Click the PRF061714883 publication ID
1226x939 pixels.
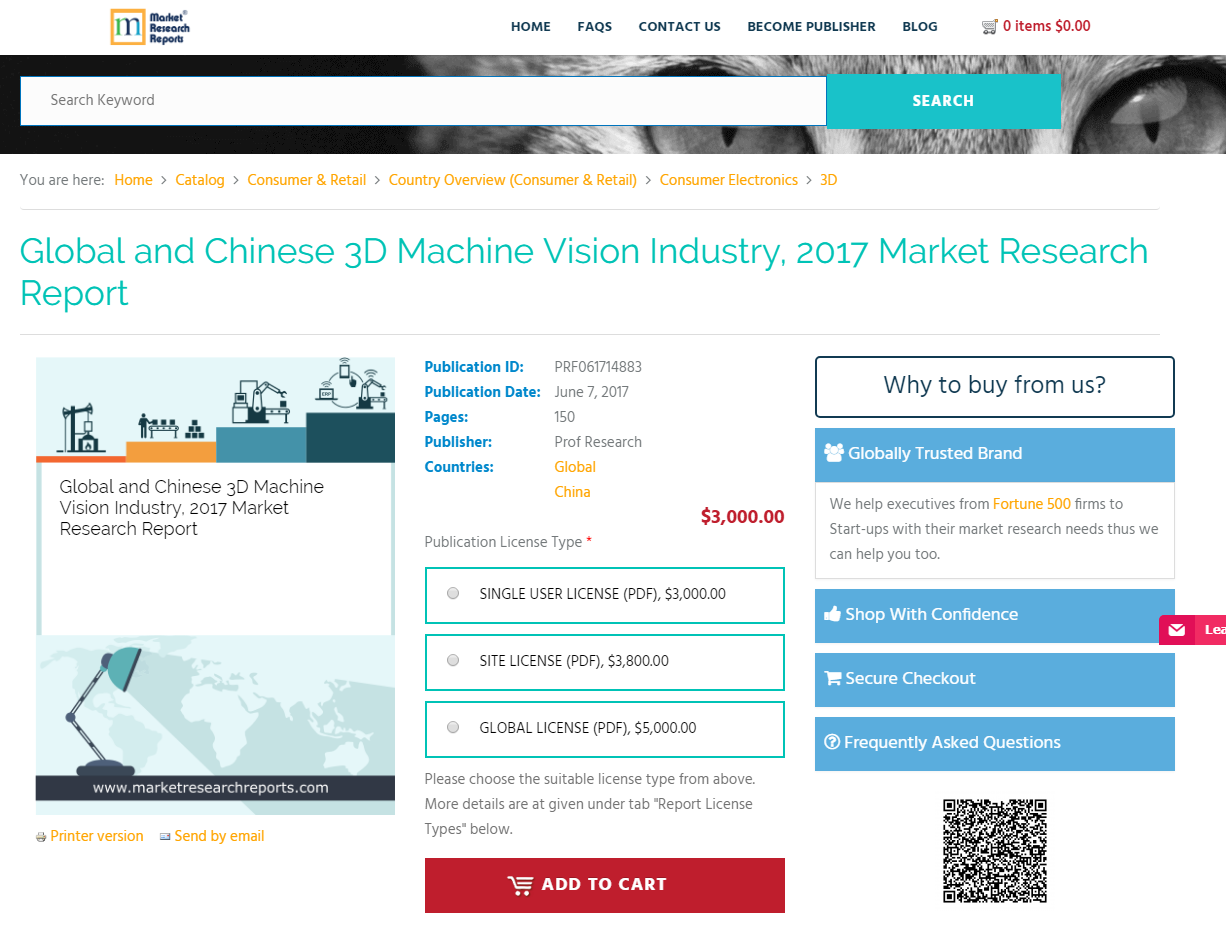point(598,367)
